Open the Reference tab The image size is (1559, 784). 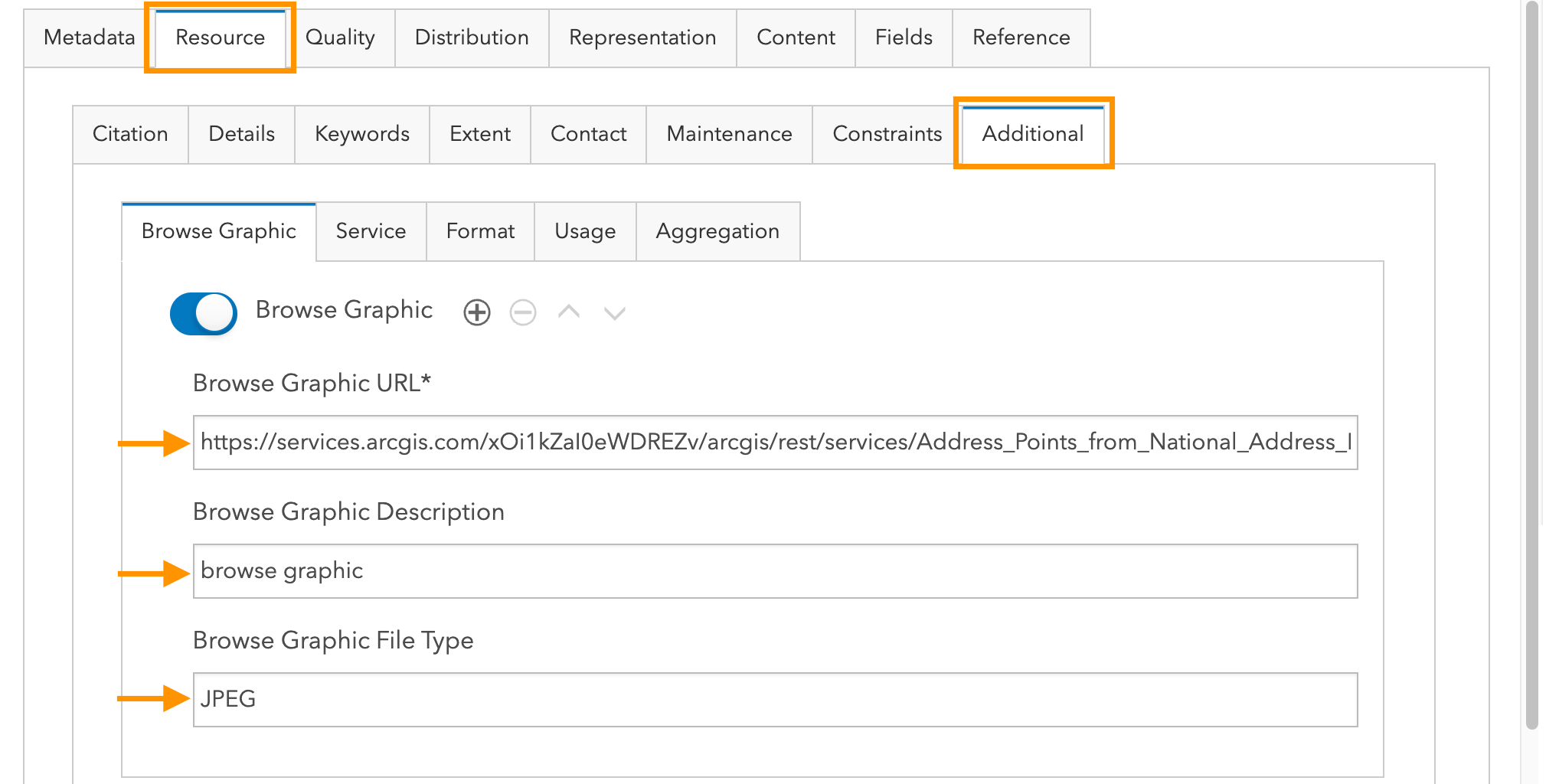[x=1020, y=38]
